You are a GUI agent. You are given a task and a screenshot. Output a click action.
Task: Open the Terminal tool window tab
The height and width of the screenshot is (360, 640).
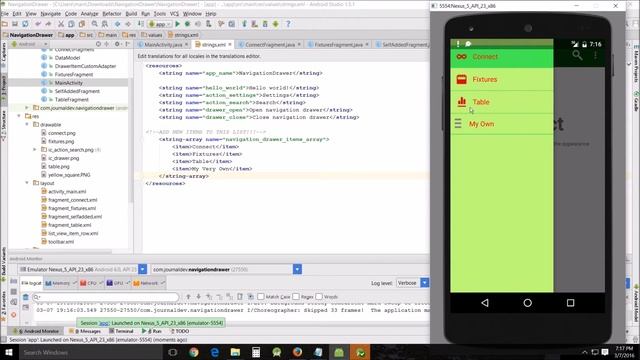(x=121, y=331)
